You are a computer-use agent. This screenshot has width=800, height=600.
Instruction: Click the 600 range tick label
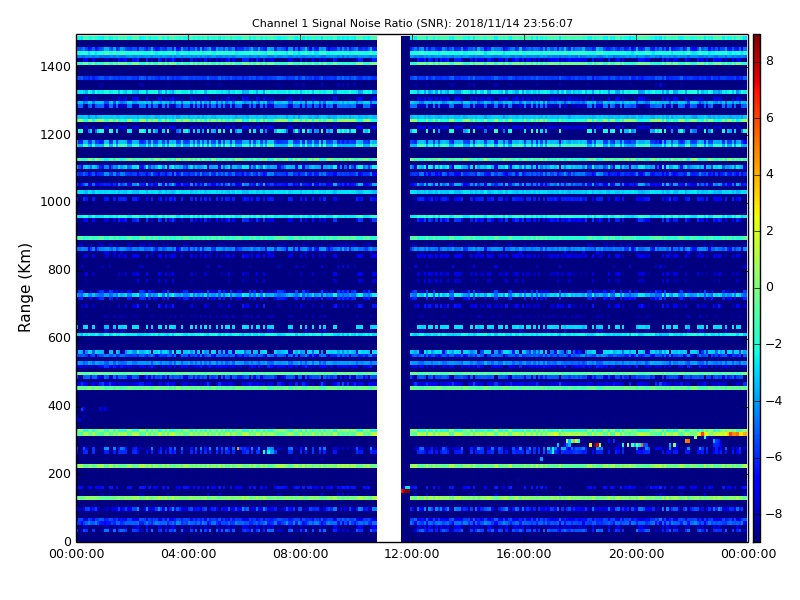coord(59,338)
